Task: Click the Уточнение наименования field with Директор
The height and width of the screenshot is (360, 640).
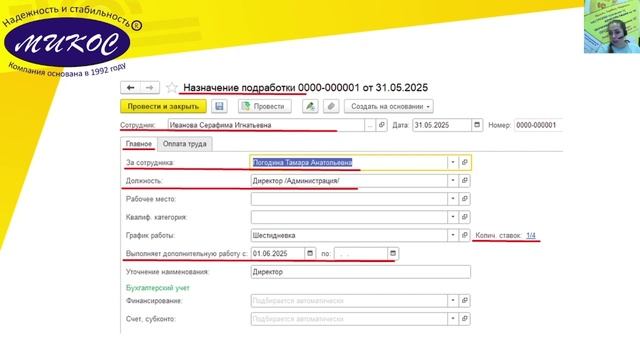Action: point(360,272)
